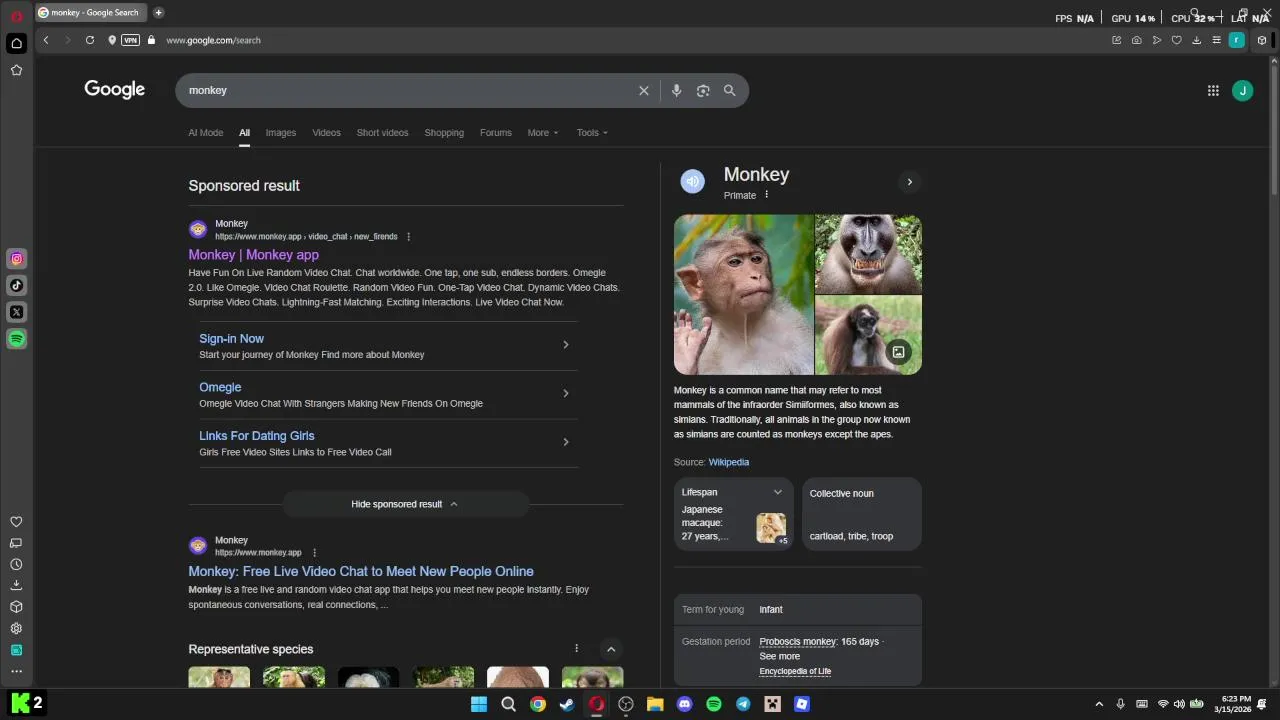This screenshot has height=720, width=1280.
Task: Open Steam from the taskbar
Action: point(567,704)
